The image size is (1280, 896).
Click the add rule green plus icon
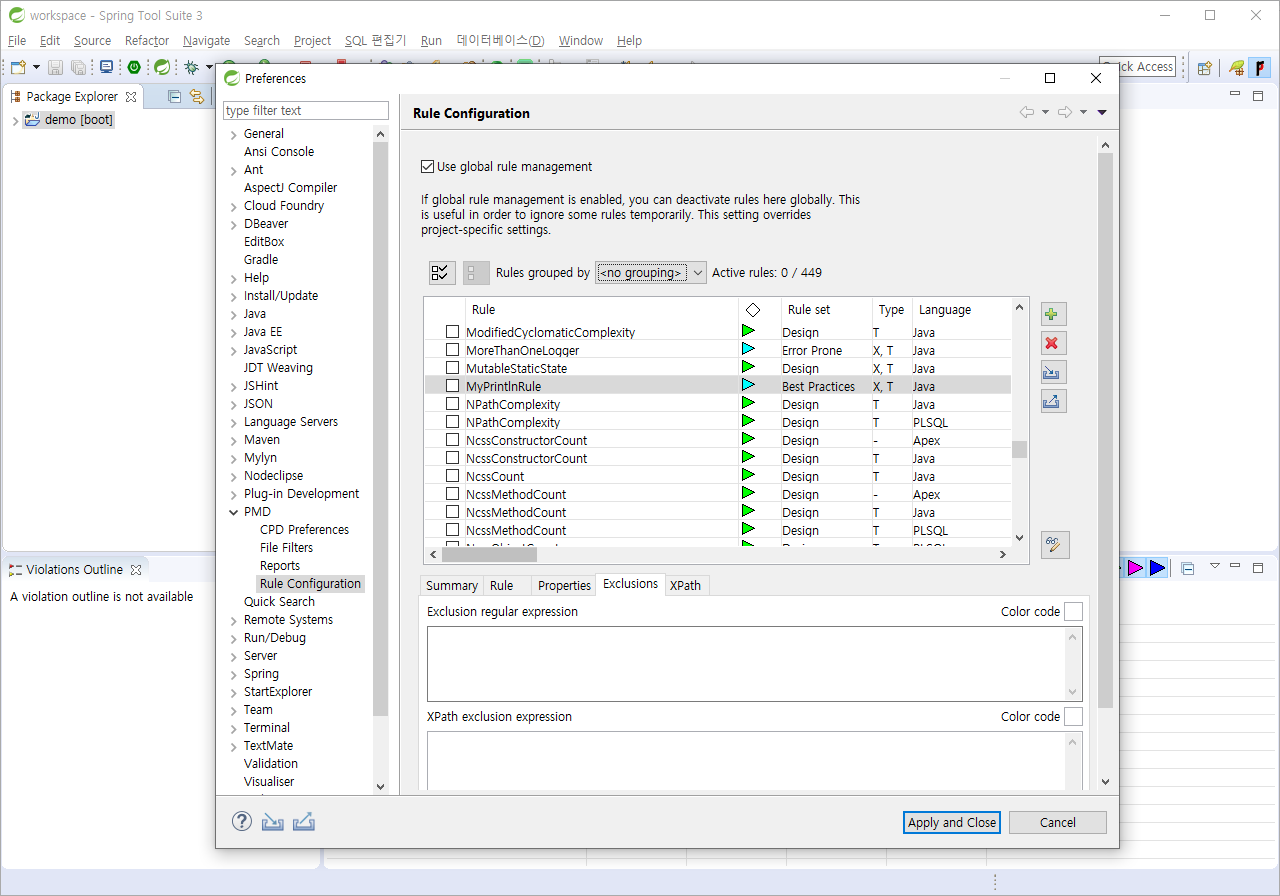pos(1053,314)
